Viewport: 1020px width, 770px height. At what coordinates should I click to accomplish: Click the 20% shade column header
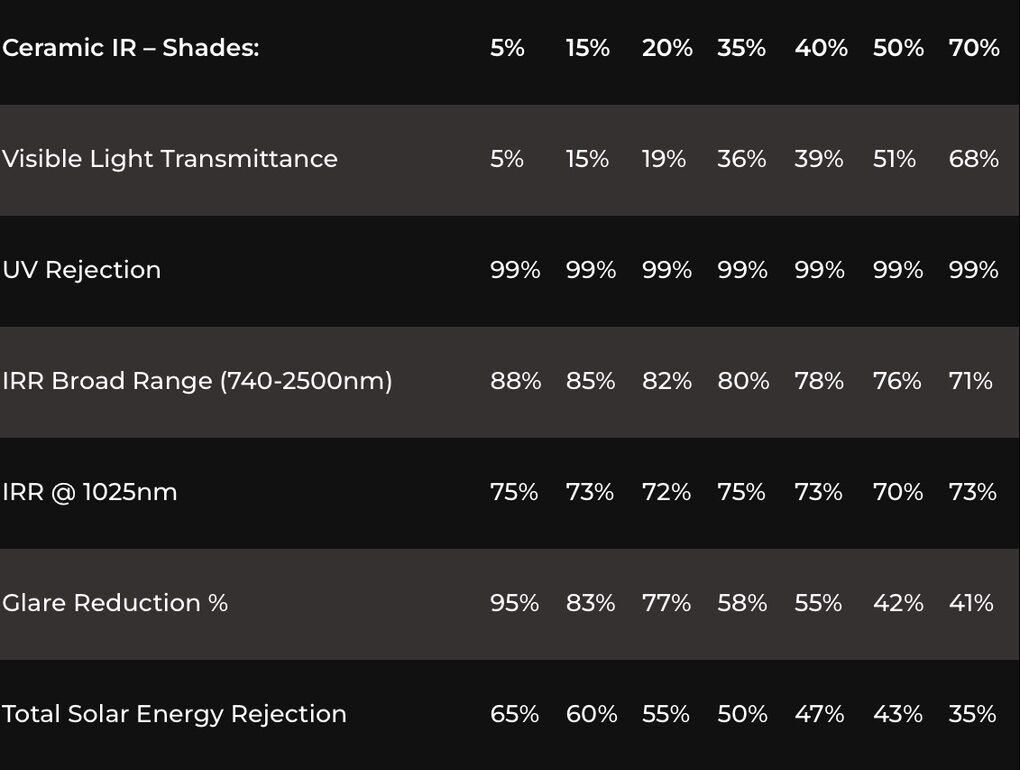click(667, 48)
